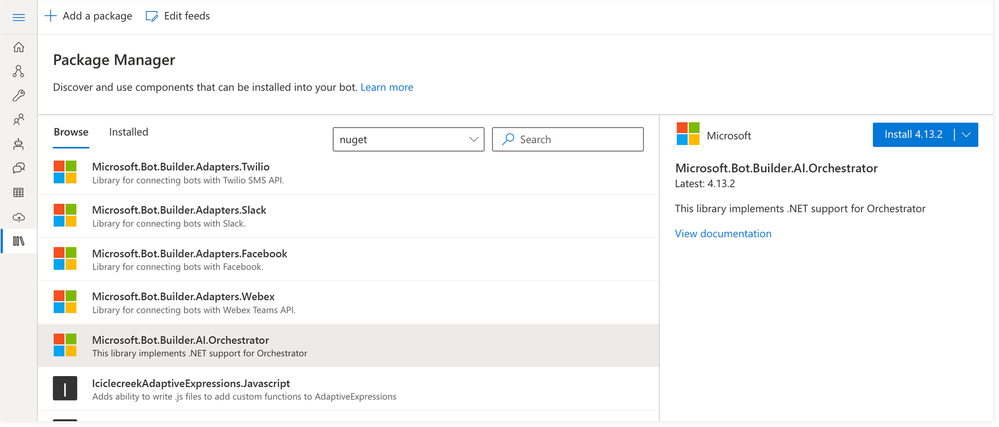Click 'Library for connecting bots with Slack.' description

tap(169, 224)
